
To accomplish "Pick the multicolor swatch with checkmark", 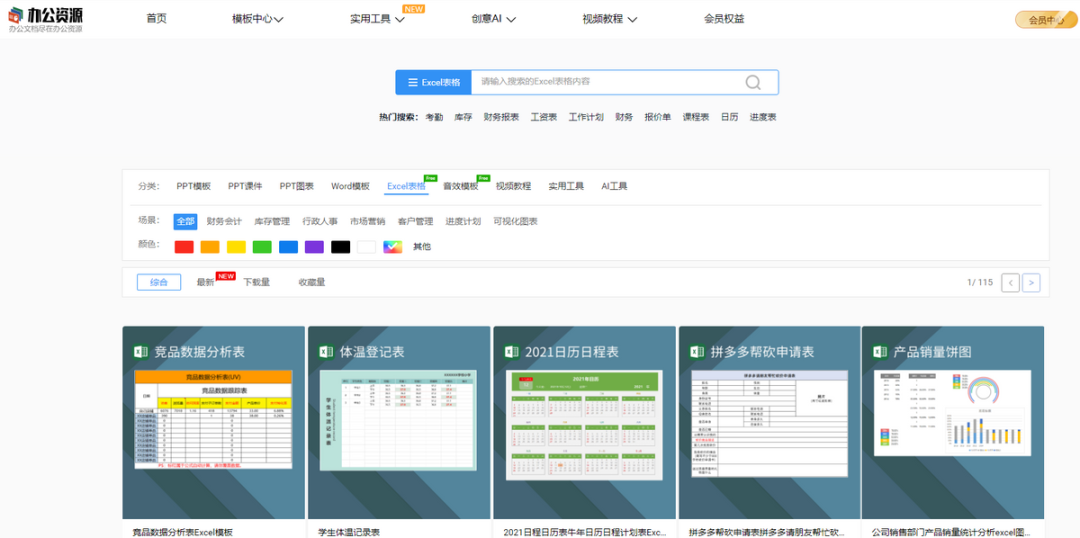I will tap(393, 247).
